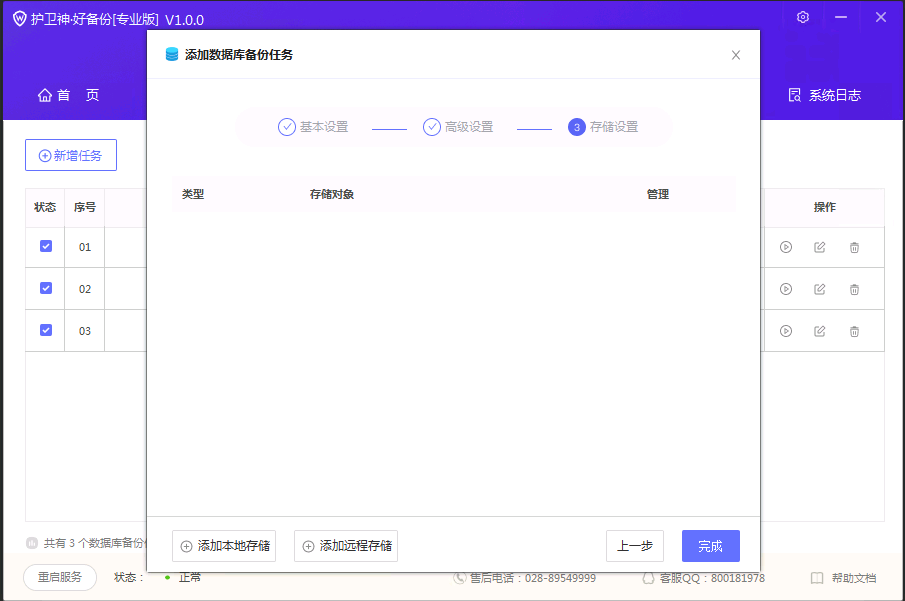This screenshot has width=905, height=601.
Task: Finish with the 完成 button
Action: pyautogui.click(x=710, y=546)
